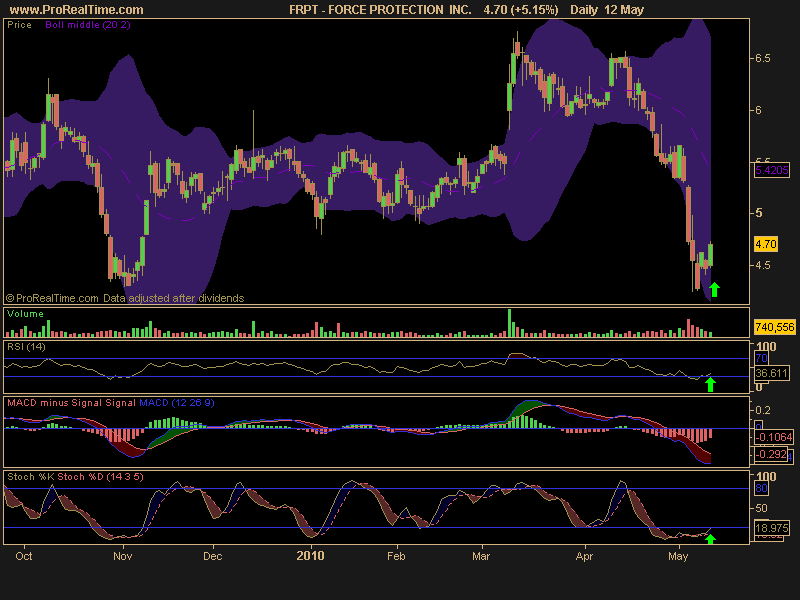Click the Dec label on time axis
This screenshot has width=800, height=600.
click(x=212, y=556)
